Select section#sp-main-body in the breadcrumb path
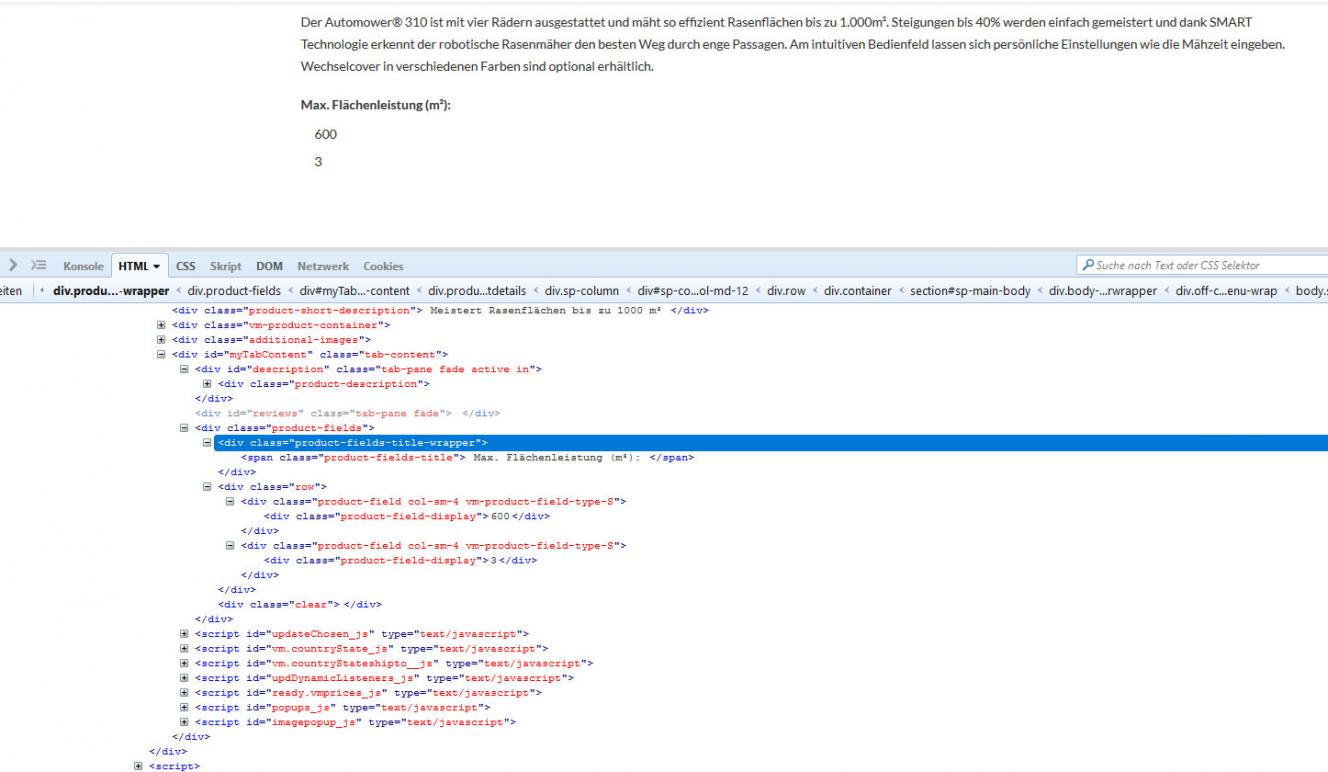 pyautogui.click(x=968, y=292)
